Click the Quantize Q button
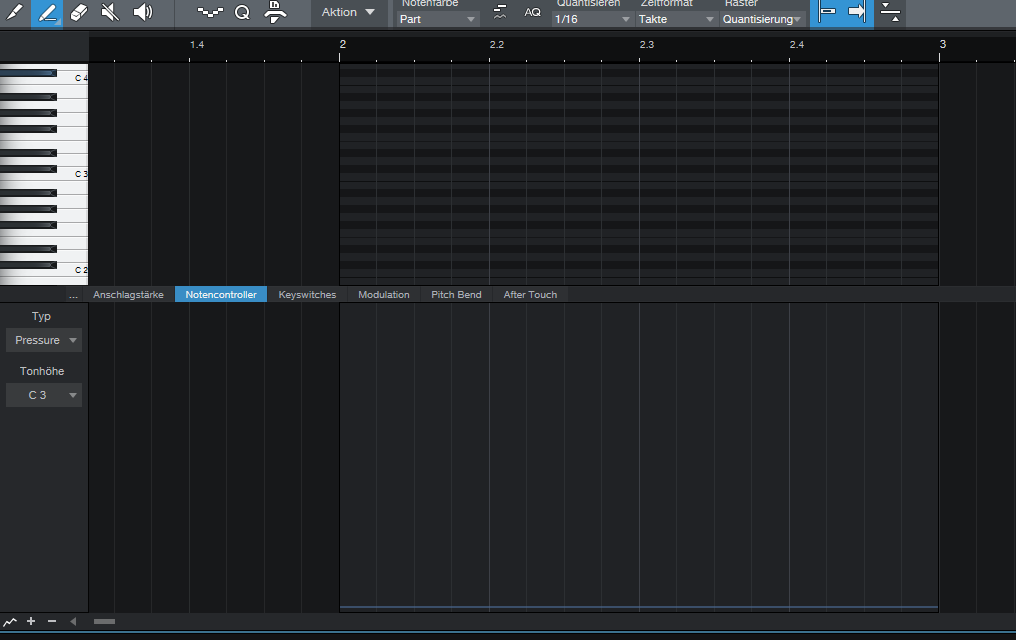 (242, 13)
